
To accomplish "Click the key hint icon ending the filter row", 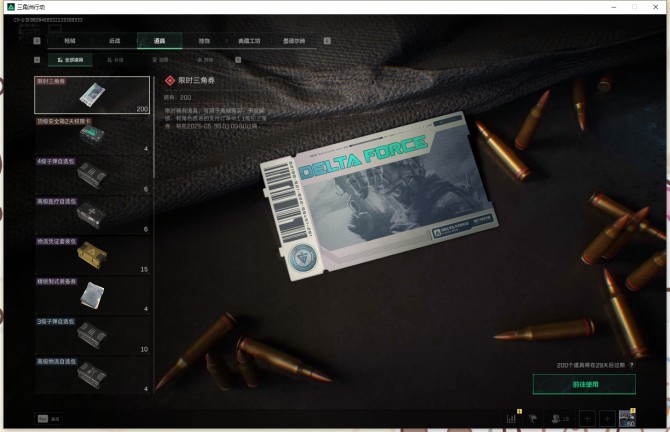I will coord(238,60).
